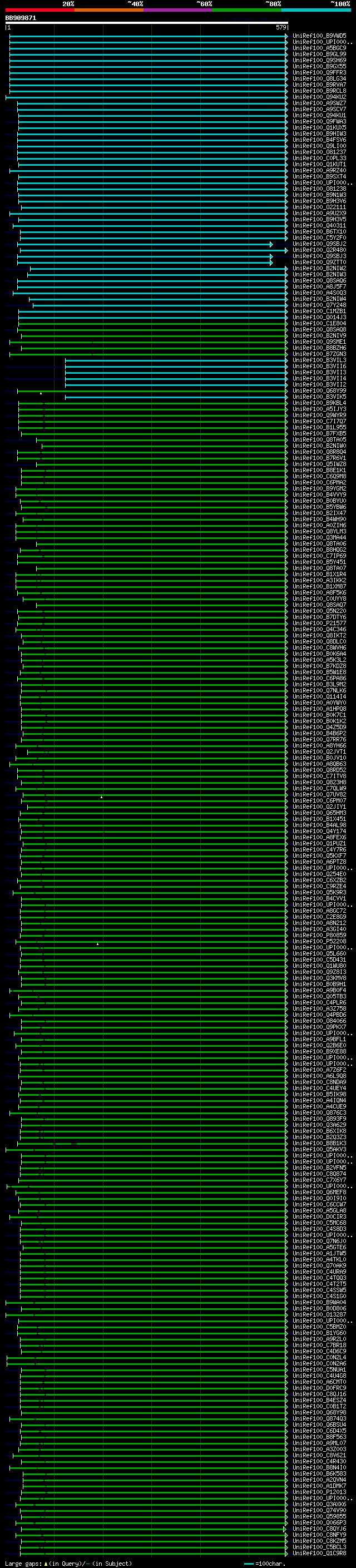Click the label UniRef100_B6TX10
The width and height of the screenshot is (356, 1568).
click(319, 231)
